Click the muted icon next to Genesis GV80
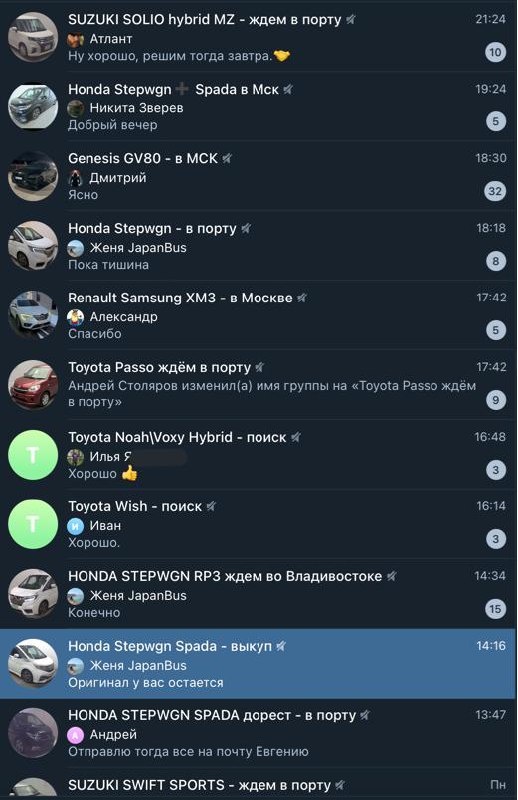Viewport: 518px width, 800px height. click(x=227, y=159)
